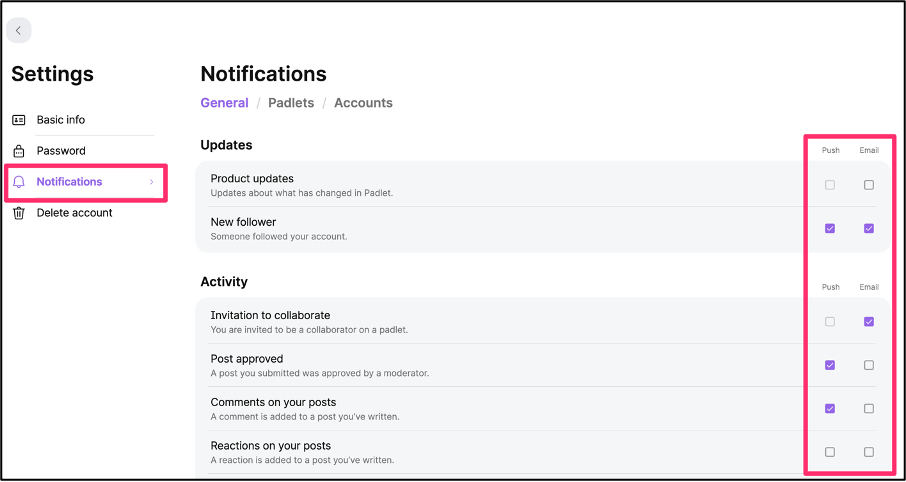906x482 pixels.
Task: Click the Delete account trash icon
Action: (19, 213)
